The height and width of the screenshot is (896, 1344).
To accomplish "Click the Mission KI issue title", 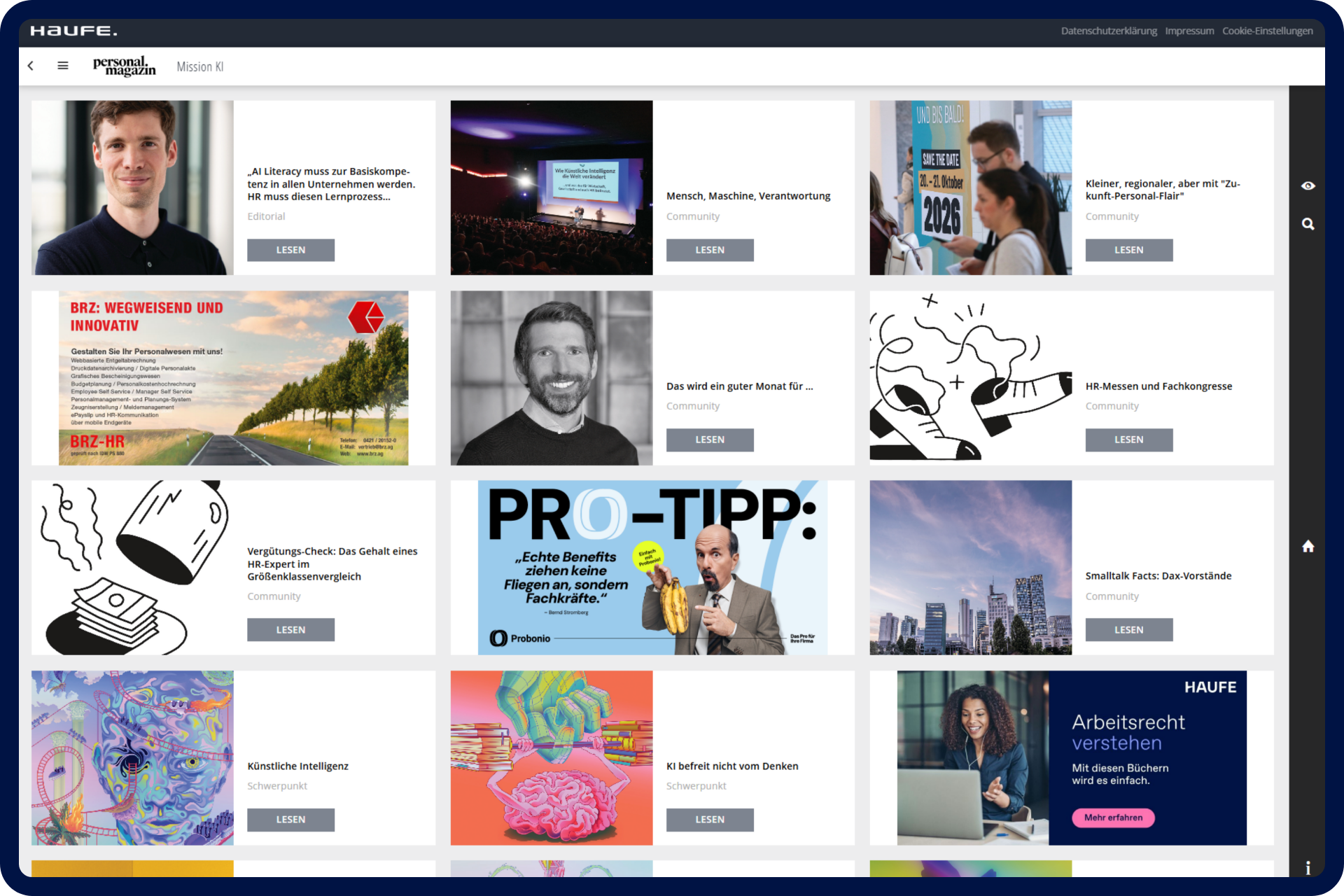I will (199, 66).
